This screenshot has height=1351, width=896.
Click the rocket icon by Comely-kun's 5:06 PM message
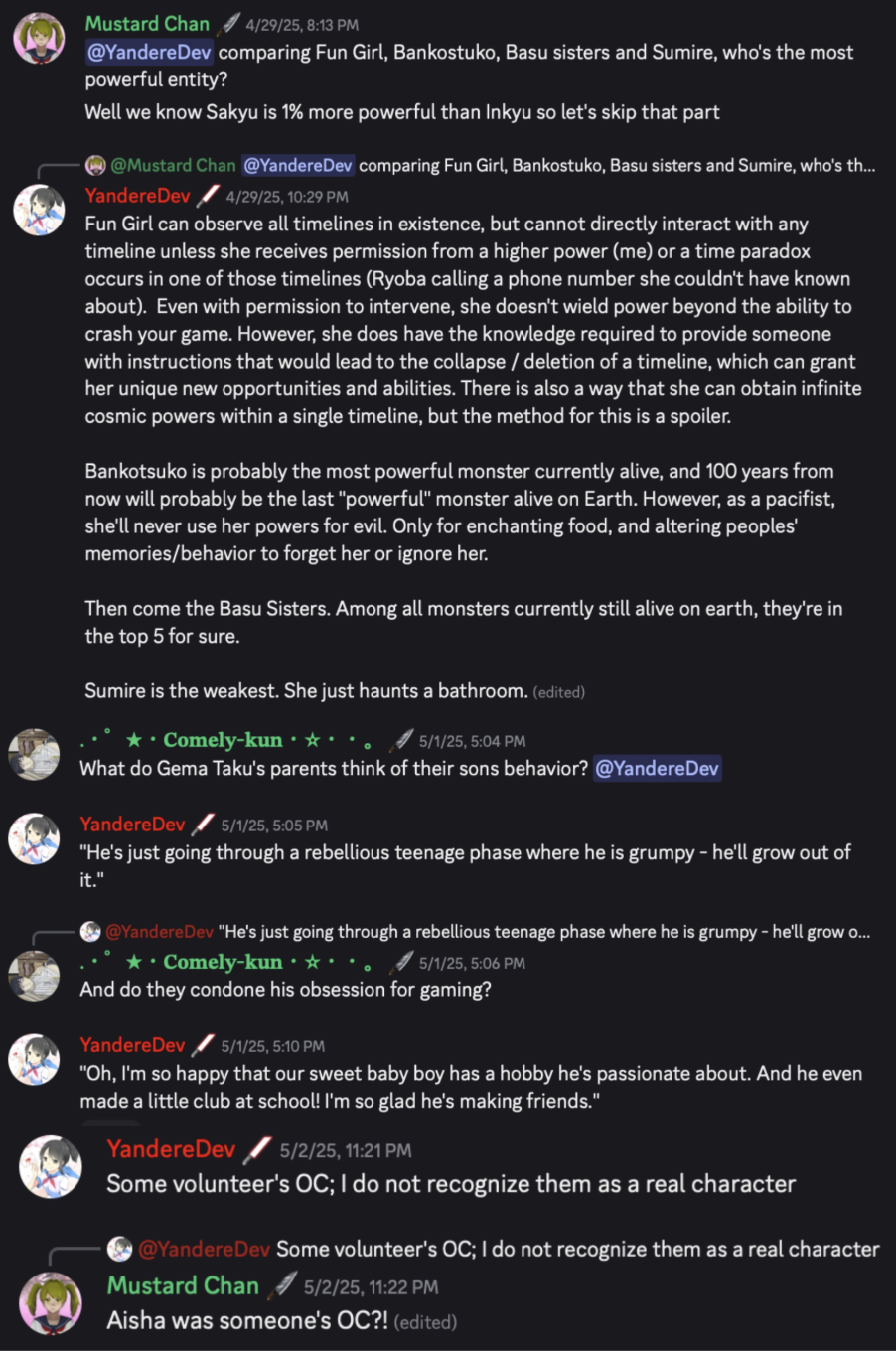(401, 962)
